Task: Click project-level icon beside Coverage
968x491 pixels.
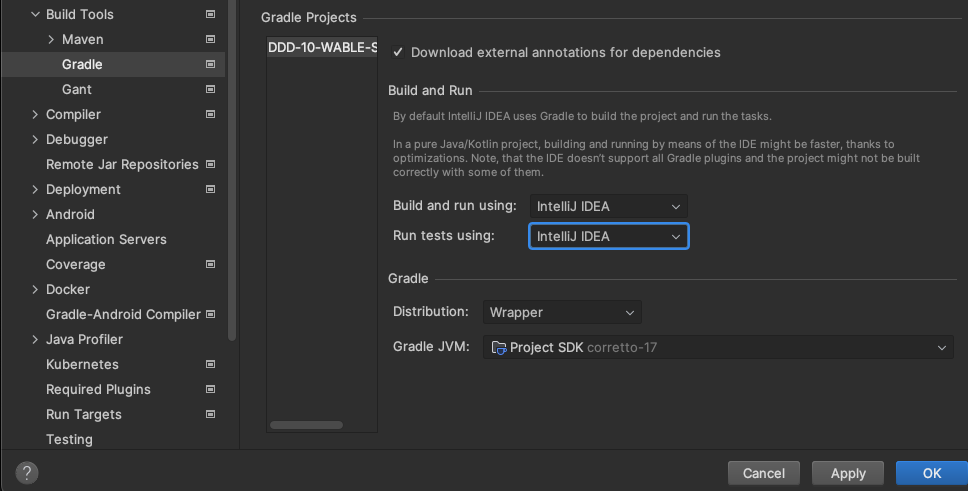Action: pos(211,264)
